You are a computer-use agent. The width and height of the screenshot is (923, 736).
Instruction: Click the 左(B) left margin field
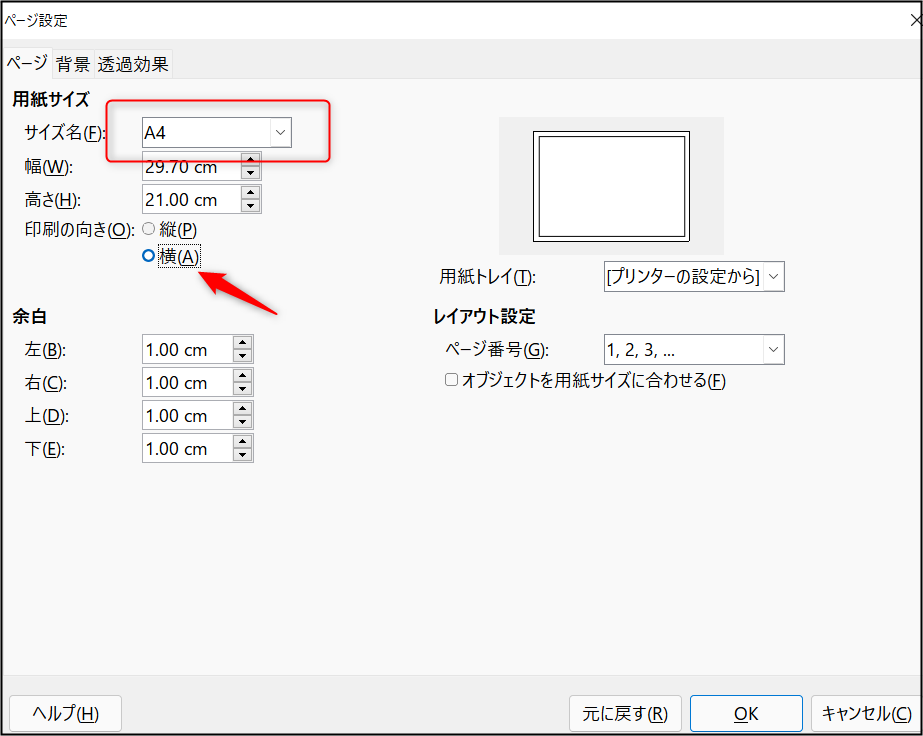(x=188, y=350)
